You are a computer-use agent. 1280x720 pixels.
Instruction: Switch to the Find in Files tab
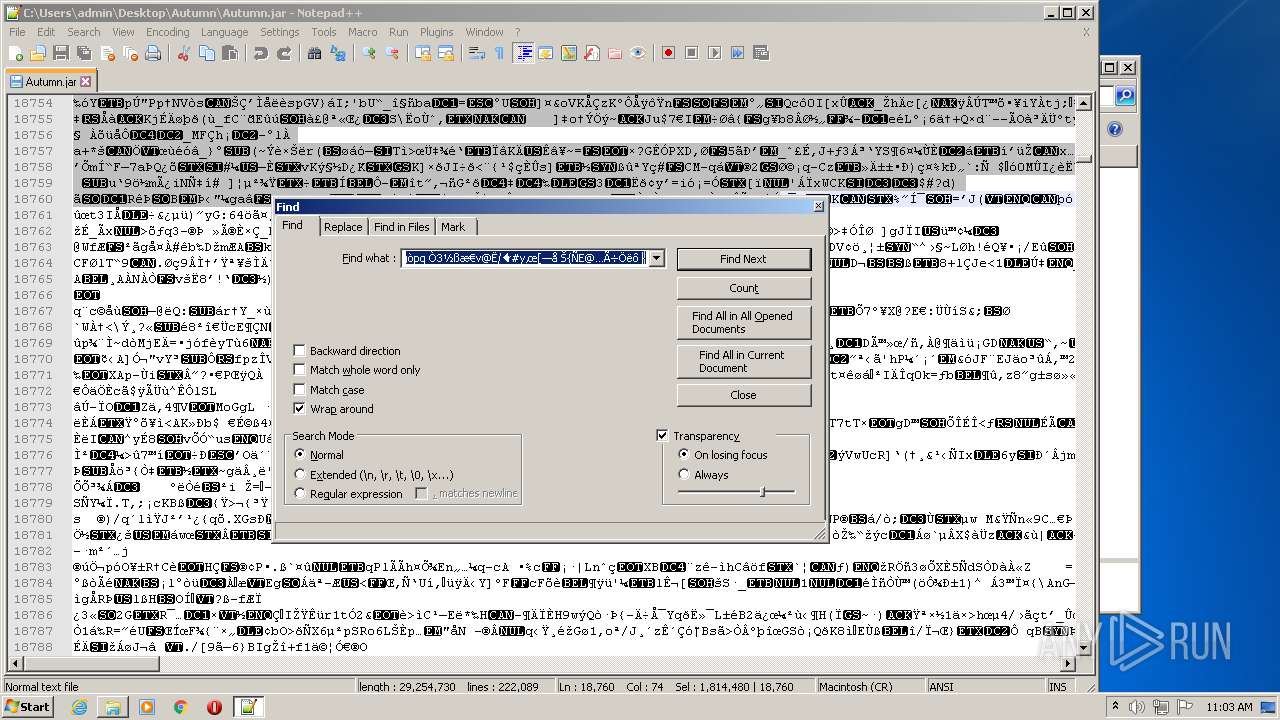click(x=401, y=227)
